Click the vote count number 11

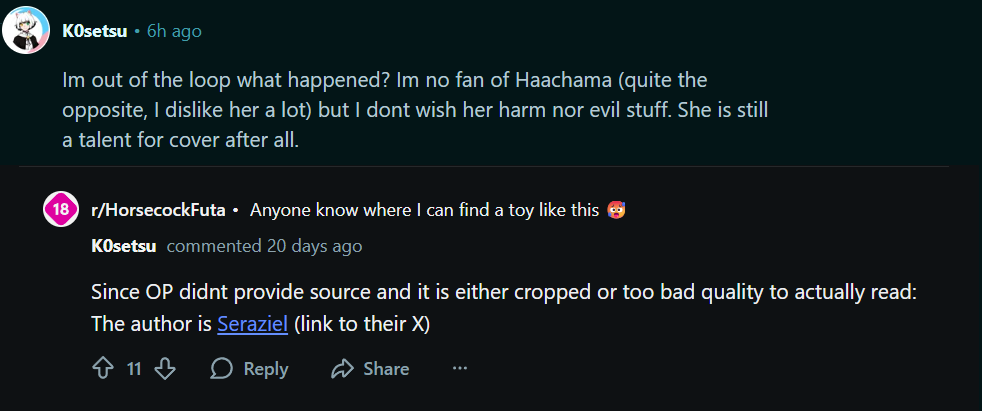coord(134,369)
